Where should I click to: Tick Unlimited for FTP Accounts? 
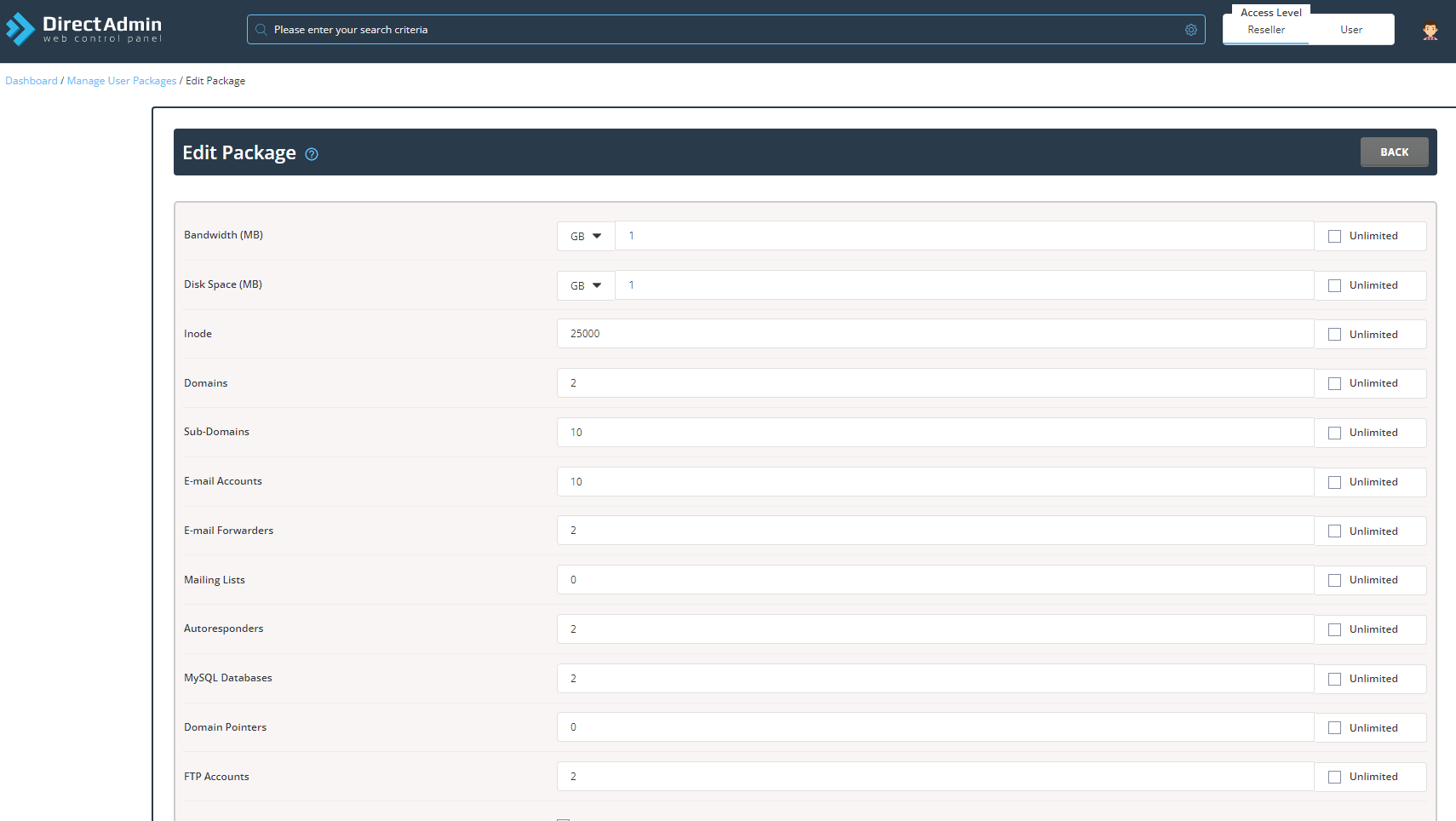pyautogui.click(x=1334, y=777)
